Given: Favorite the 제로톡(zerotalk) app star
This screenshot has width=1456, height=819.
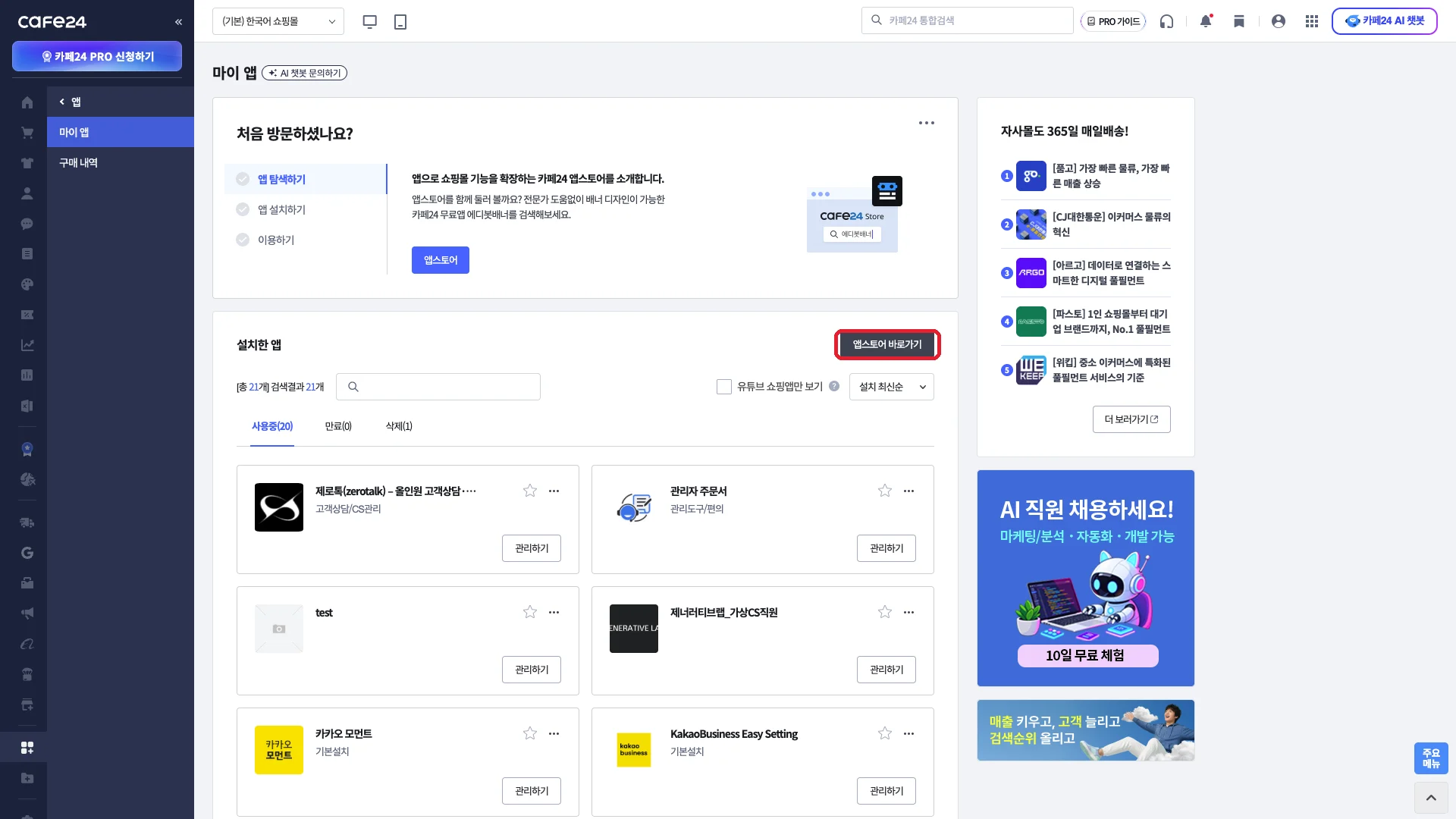Looking at the screenshot, I should click(x=530, y=491).
